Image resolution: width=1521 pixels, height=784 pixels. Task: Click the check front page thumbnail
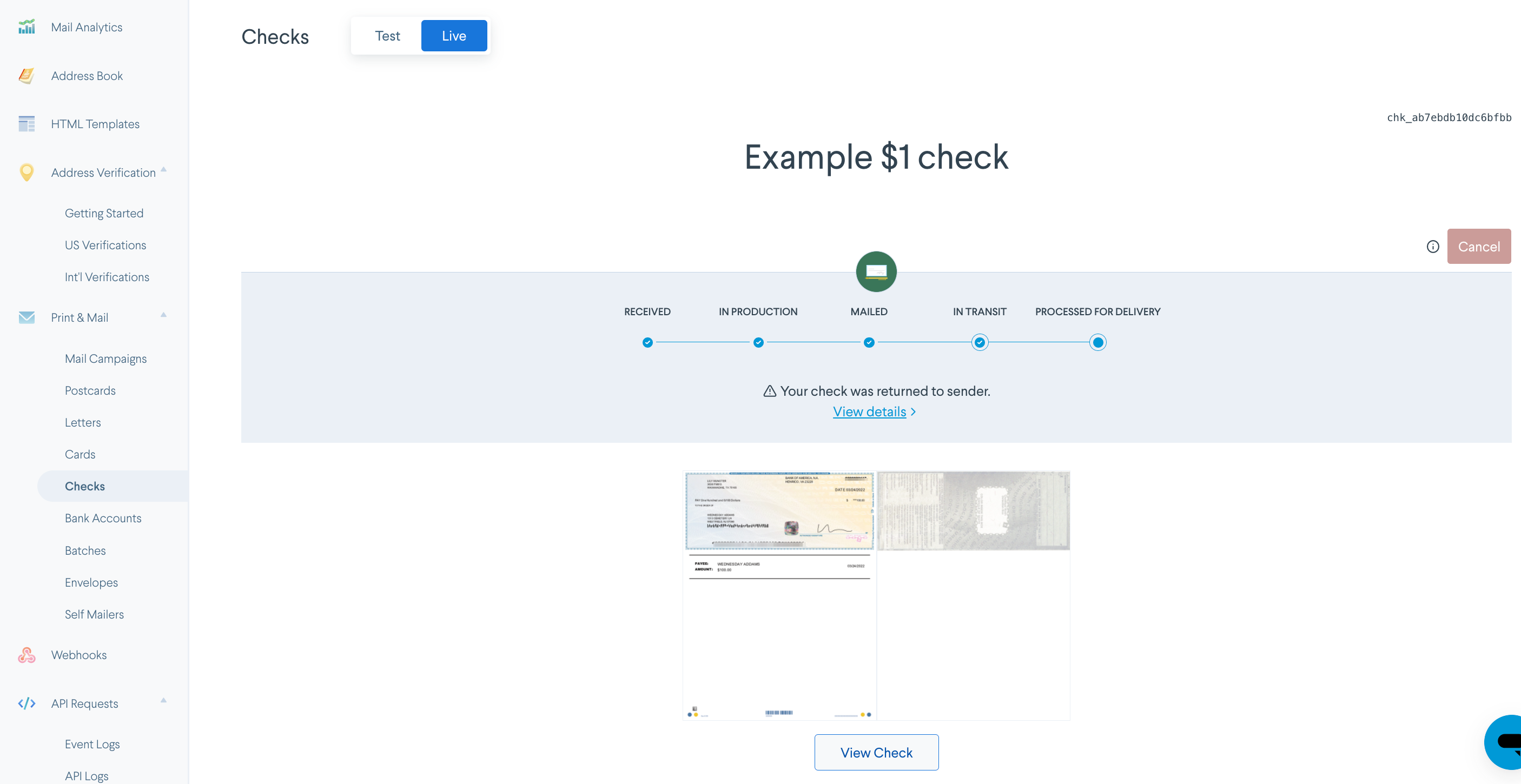[779, 595]
